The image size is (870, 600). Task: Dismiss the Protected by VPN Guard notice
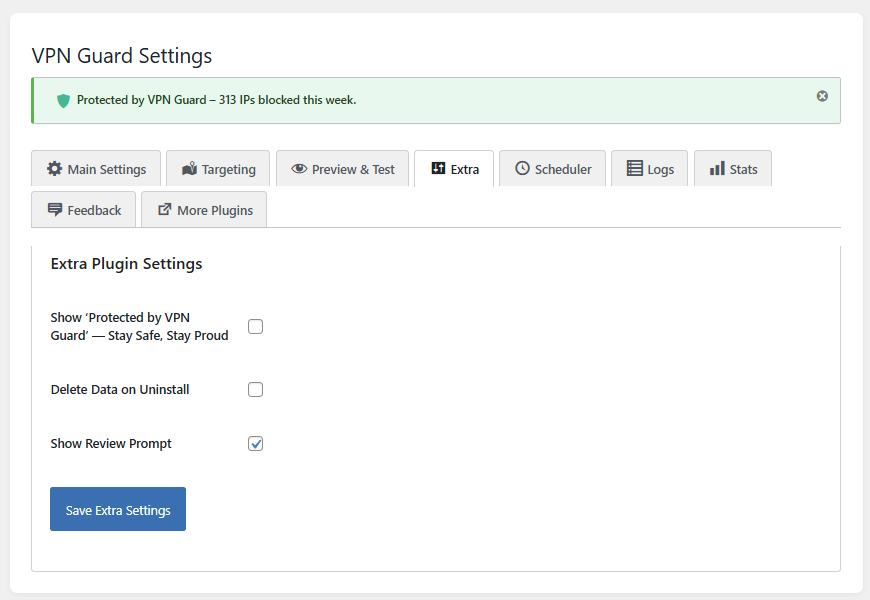coord(822,96)
